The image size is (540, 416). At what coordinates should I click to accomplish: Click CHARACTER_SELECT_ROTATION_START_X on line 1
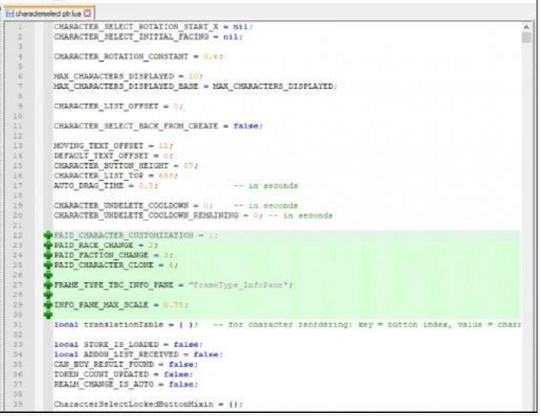(136, 27)
